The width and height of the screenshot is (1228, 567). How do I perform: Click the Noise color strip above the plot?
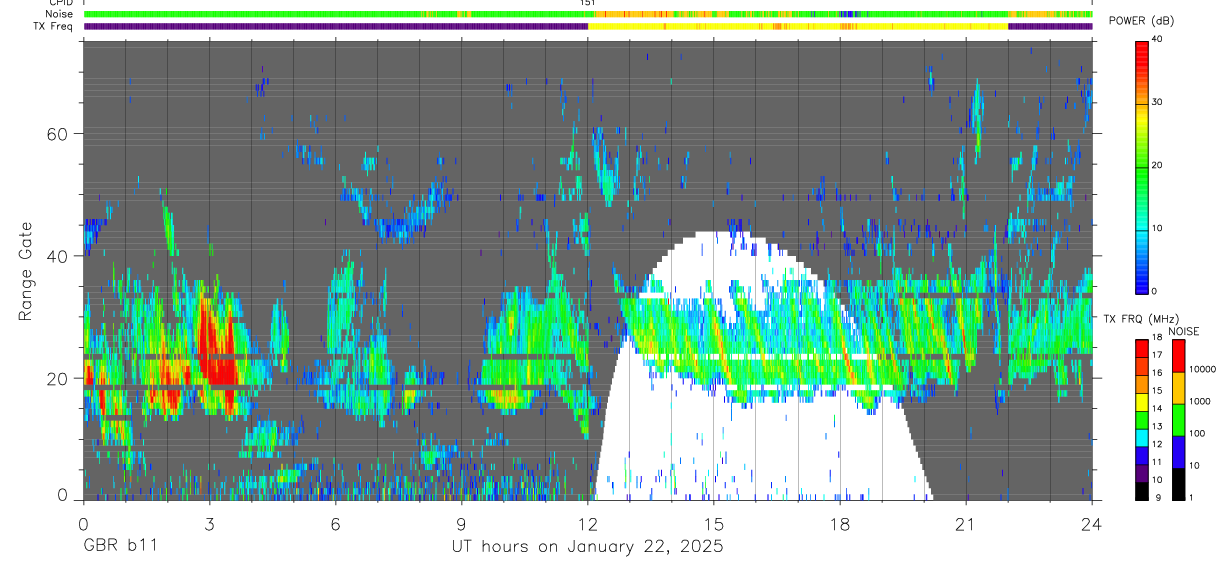click(588, 14)
